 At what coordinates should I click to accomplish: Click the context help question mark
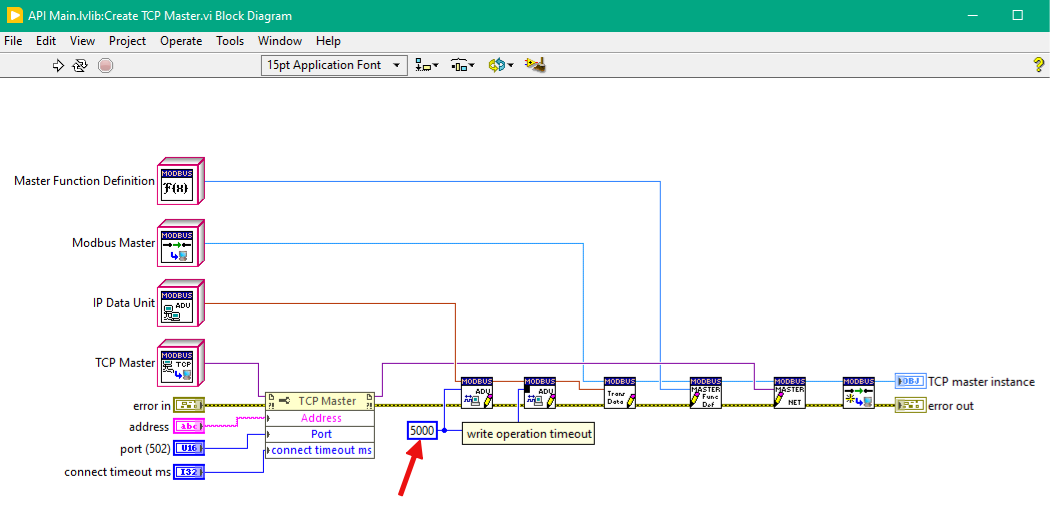1039,65
